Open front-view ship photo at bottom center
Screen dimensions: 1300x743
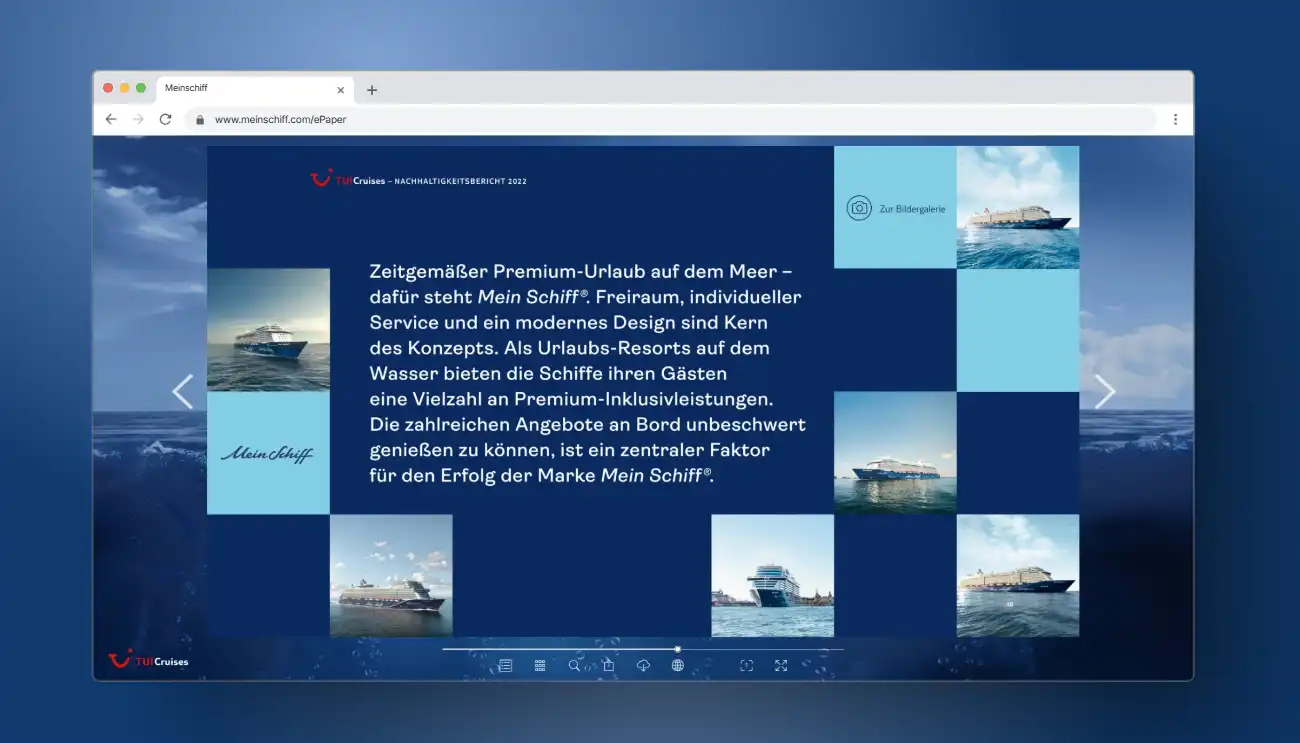click(772, 576)
